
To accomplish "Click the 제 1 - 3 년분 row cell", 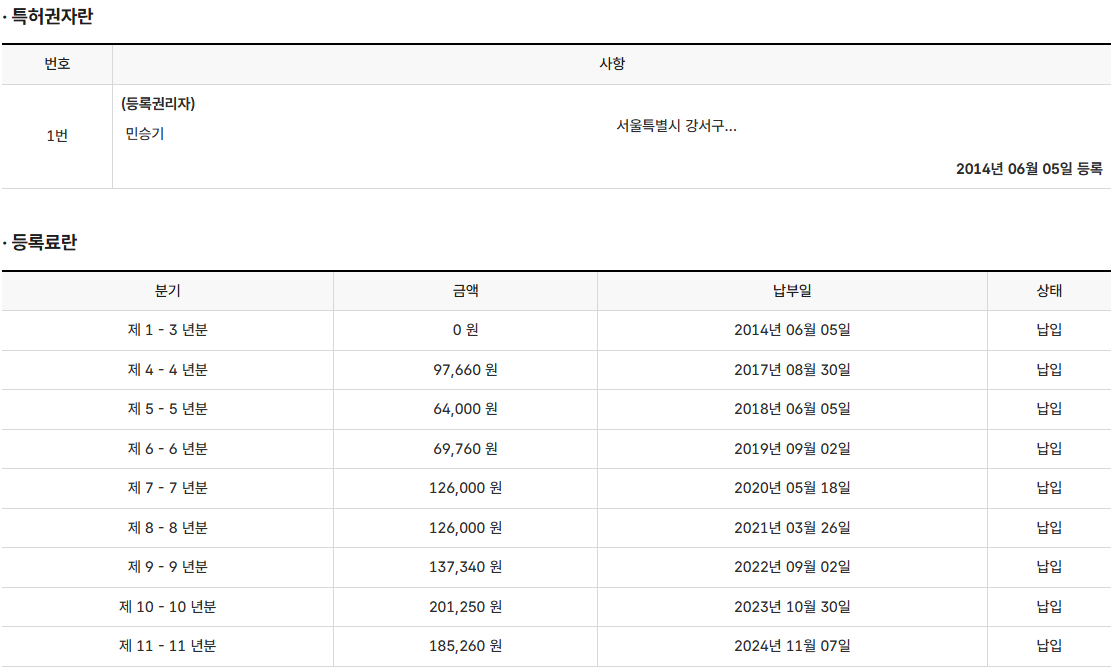I will point(167,330).
